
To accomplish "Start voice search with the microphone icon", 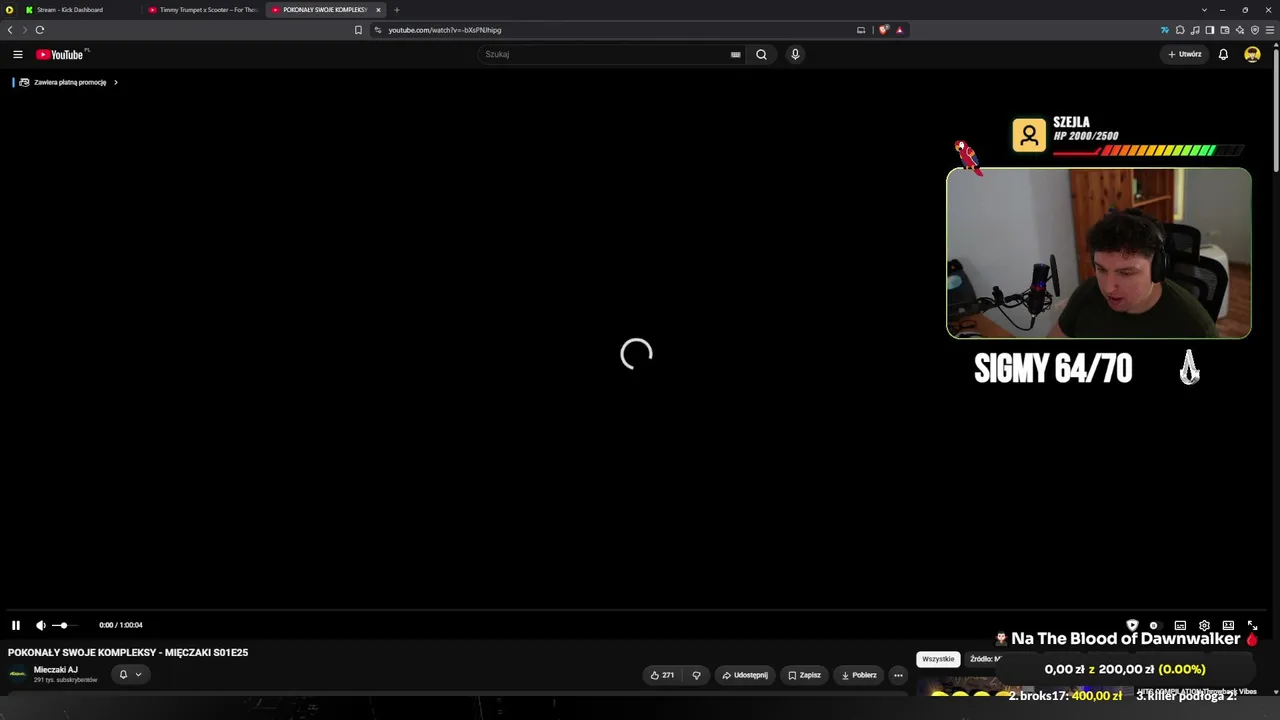I will [x=795, y=54].
